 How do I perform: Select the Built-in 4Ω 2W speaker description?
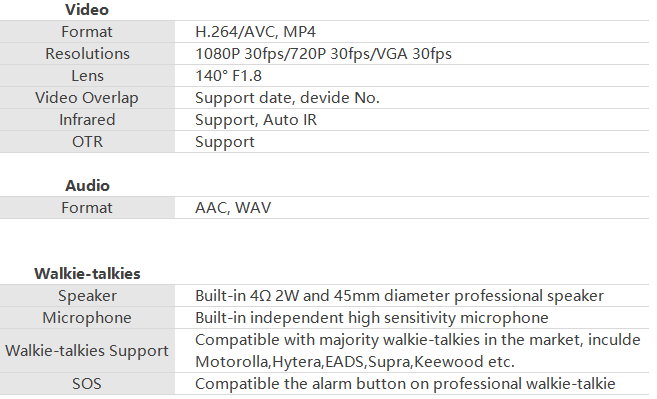coord(399,296)
